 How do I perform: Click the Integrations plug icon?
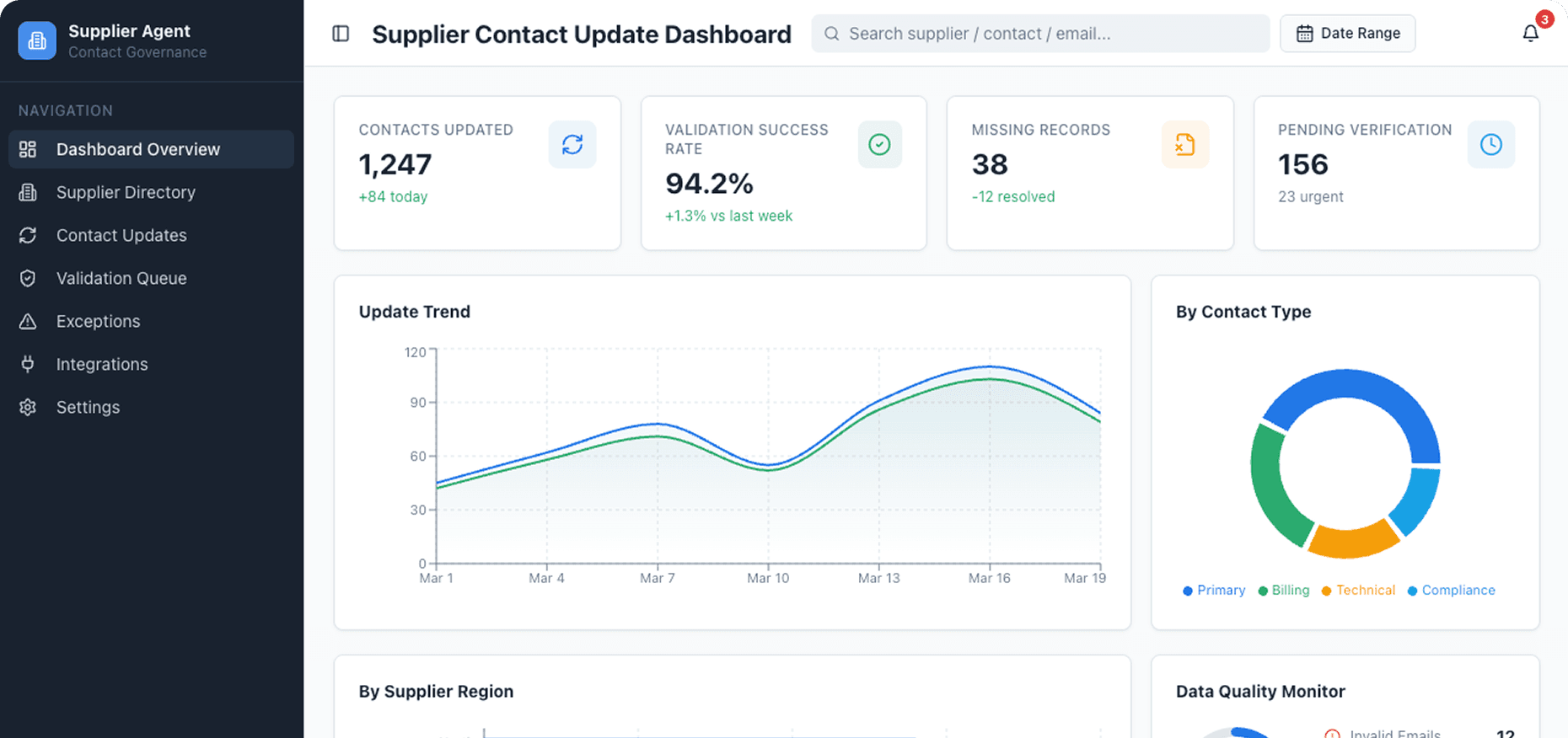[28, 364]
